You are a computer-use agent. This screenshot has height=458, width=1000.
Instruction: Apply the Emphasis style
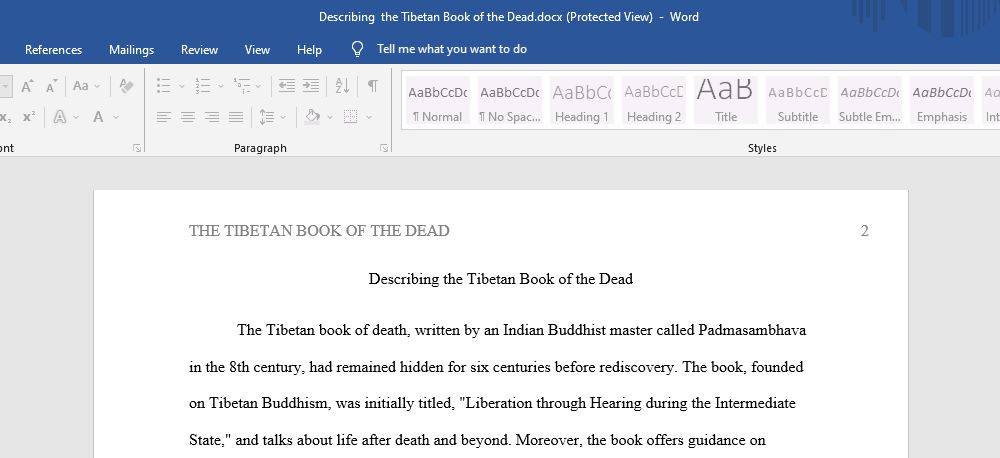click(942, 100)
